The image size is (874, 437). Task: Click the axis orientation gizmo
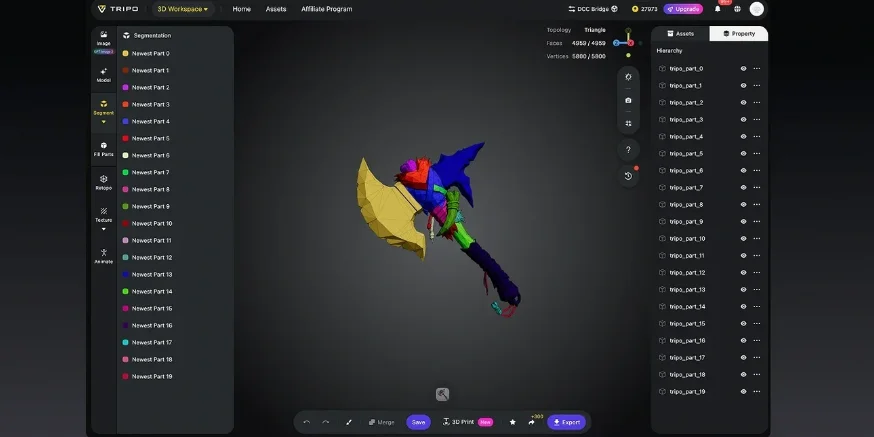(628, 42)
